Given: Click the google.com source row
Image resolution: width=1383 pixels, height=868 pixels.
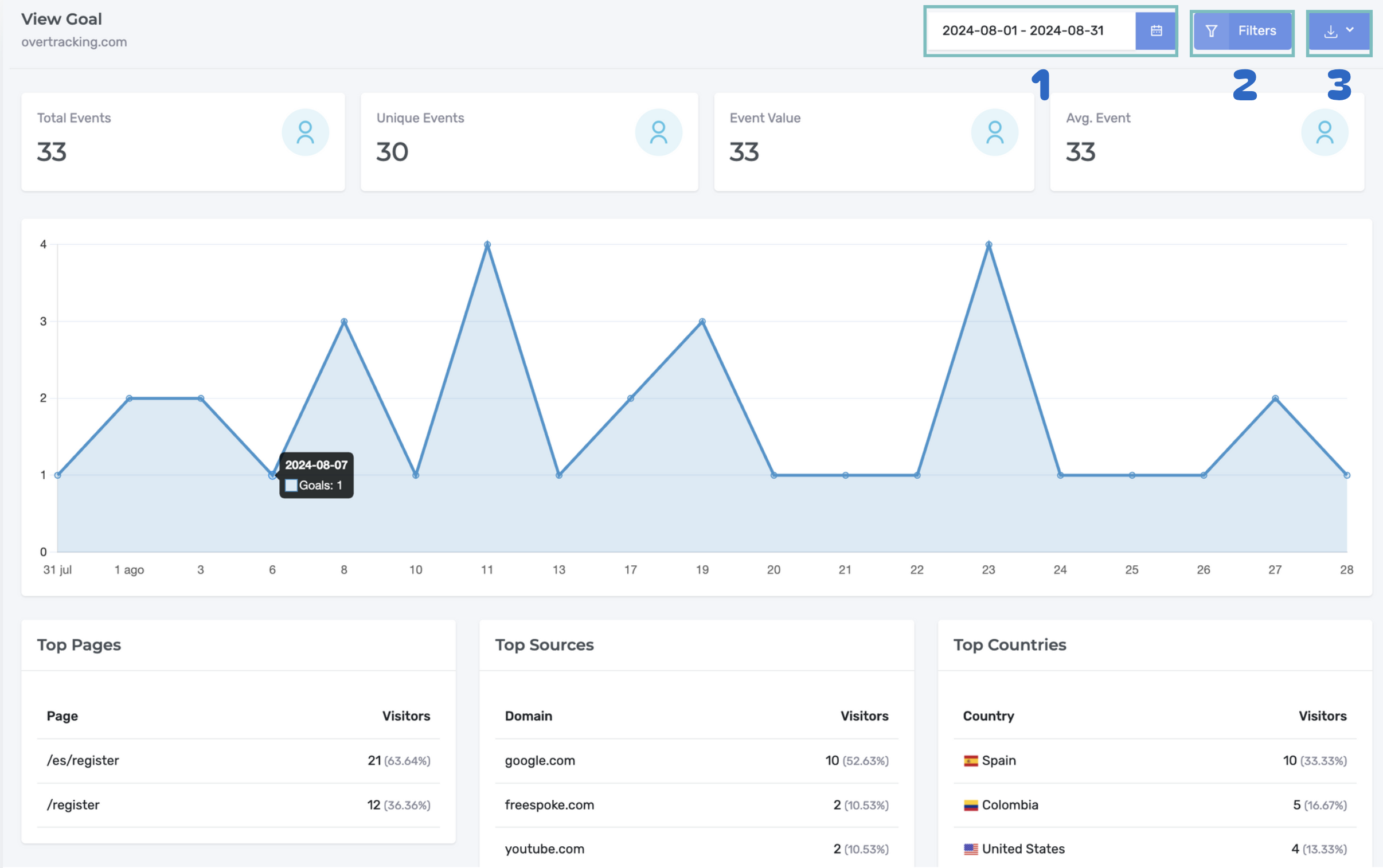Looking at the screenshot, I should pyautogui.click(x=697, y=761).
